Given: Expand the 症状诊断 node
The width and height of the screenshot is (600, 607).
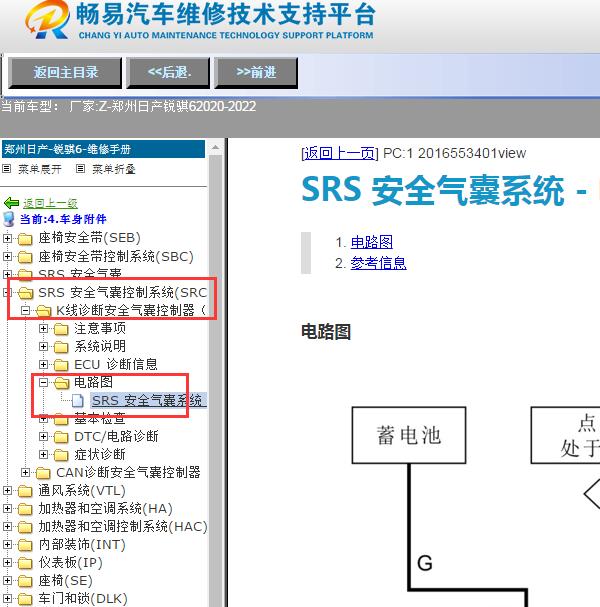Looking at the screenshot, I should point(43,454).
